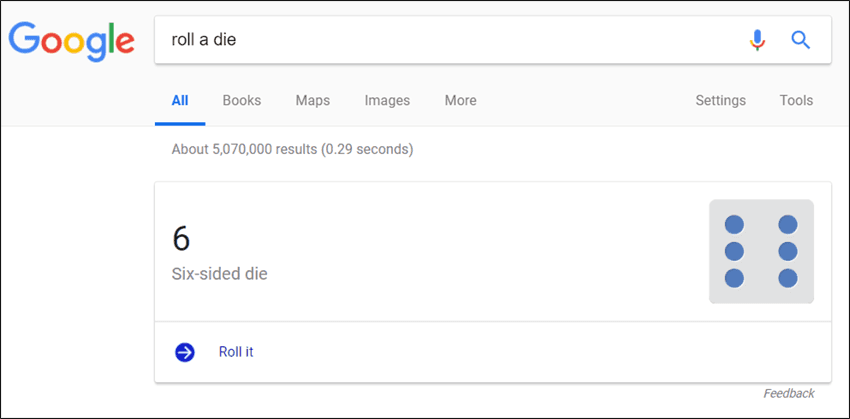
Task: Start voice search with microphone icon
Action: point(757,40)
